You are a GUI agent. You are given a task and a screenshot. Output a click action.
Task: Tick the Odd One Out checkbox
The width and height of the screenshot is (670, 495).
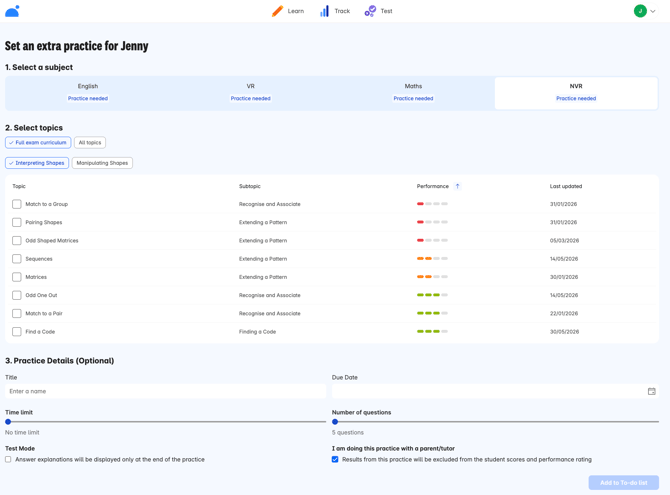pyautogui.click(x=17, y=295)
